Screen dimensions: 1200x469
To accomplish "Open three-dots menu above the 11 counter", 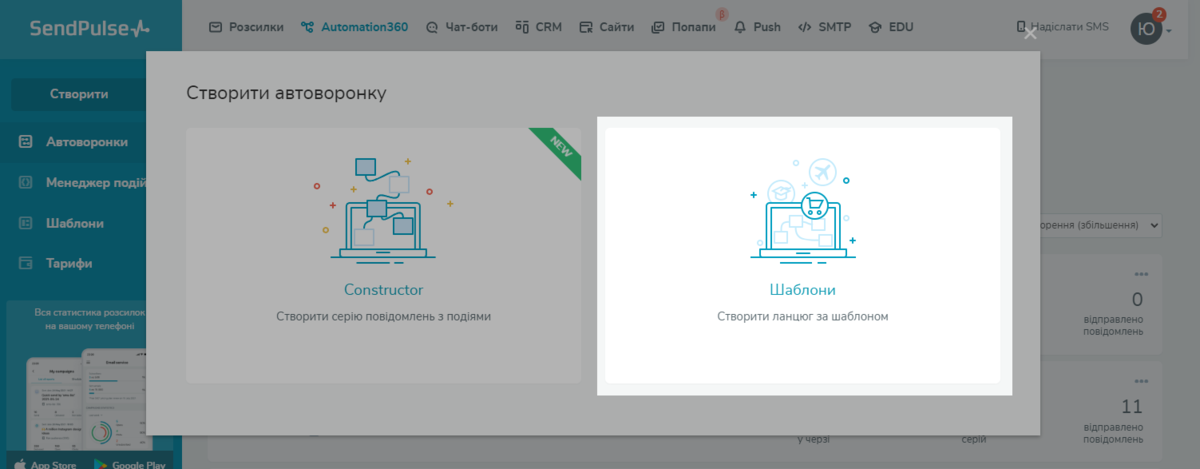I will pos(1142,381).
